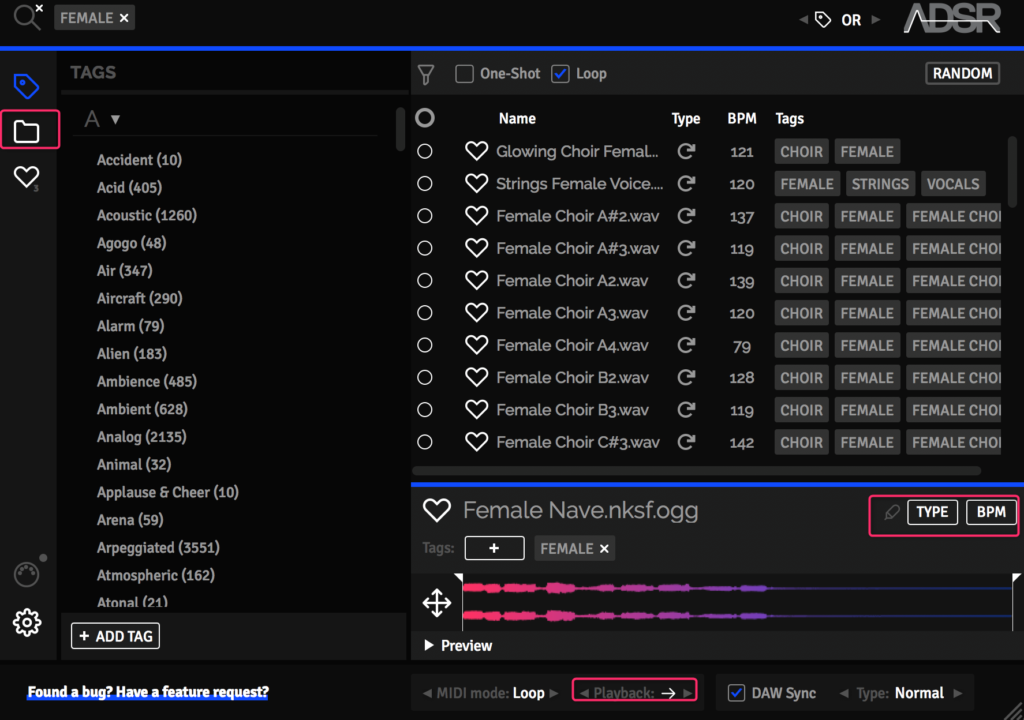Show favorites via sidebar heart icon
Image resolution: width=1024 pixels, height=720 pixels.
click(x=26, y=177)
